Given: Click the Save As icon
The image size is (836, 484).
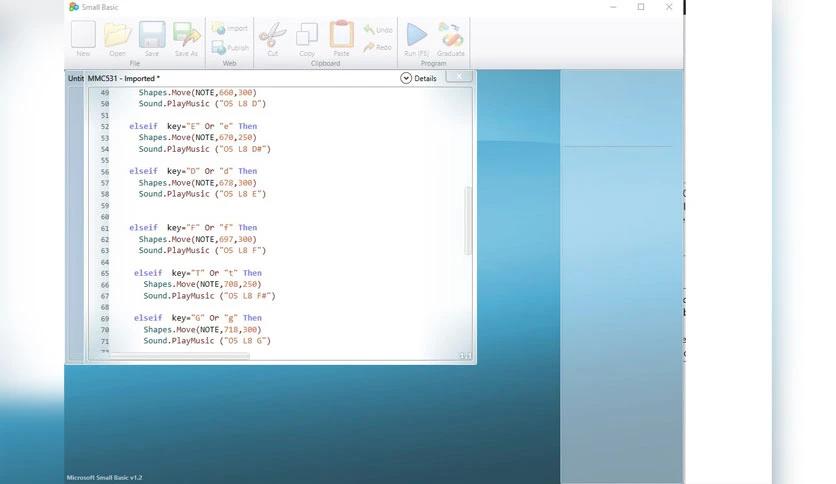Looking at the screenshot, I should pos(186,39).
